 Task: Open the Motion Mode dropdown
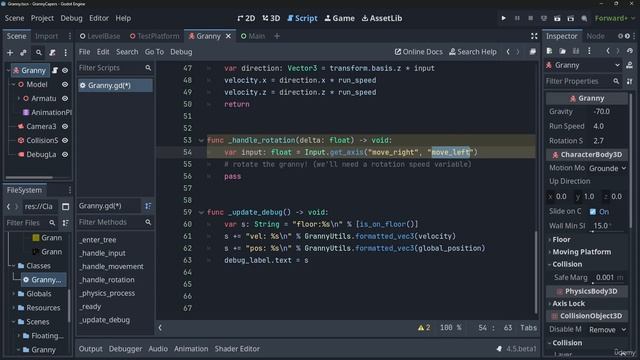[607, 168]
